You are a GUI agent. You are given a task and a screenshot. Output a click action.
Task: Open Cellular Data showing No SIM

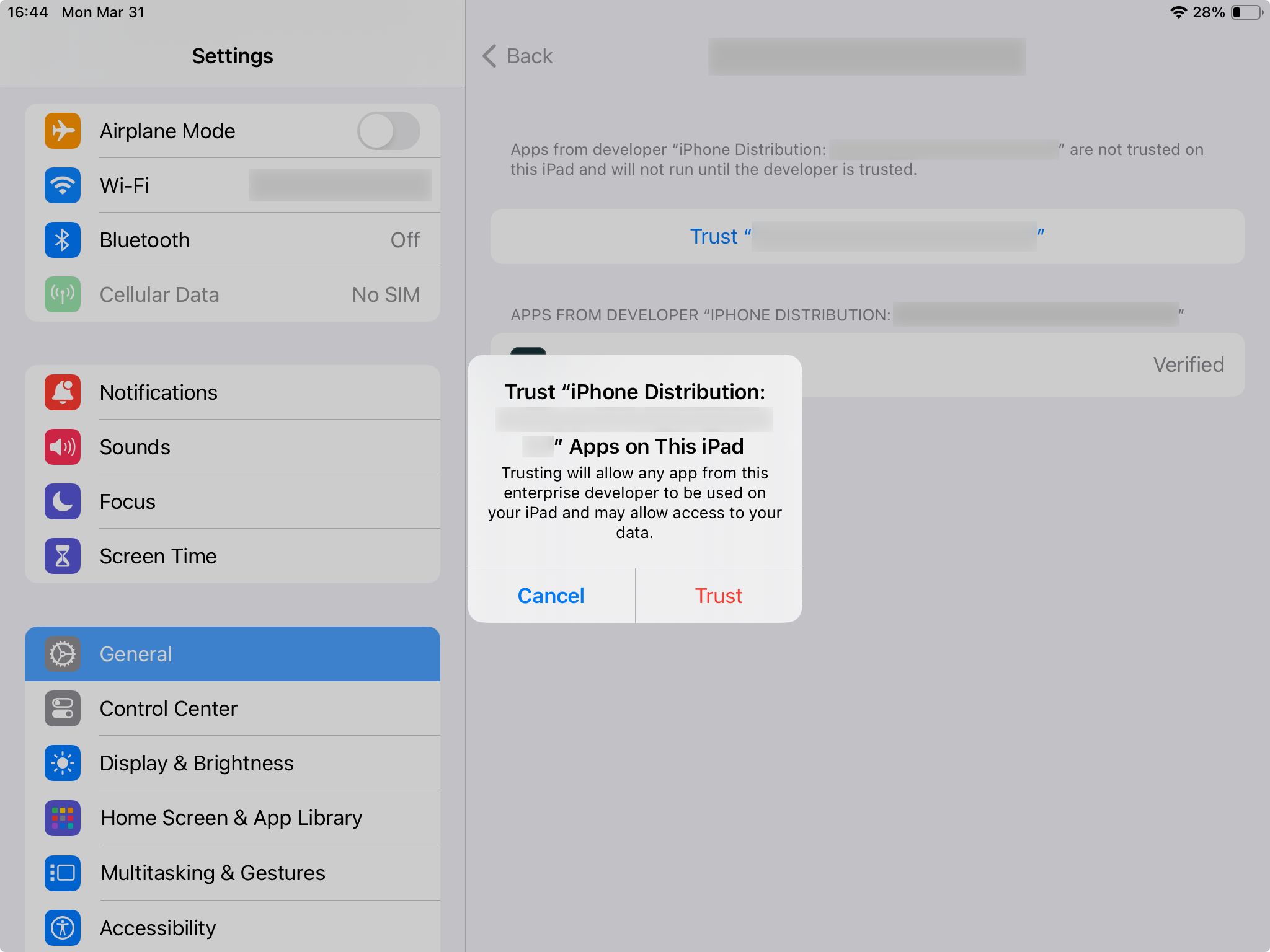[x=233, y=294]
